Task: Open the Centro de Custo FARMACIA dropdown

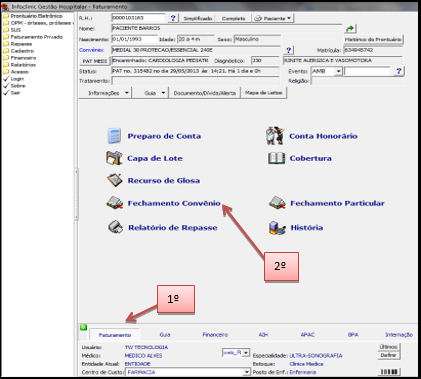Action: coord(188,372)
